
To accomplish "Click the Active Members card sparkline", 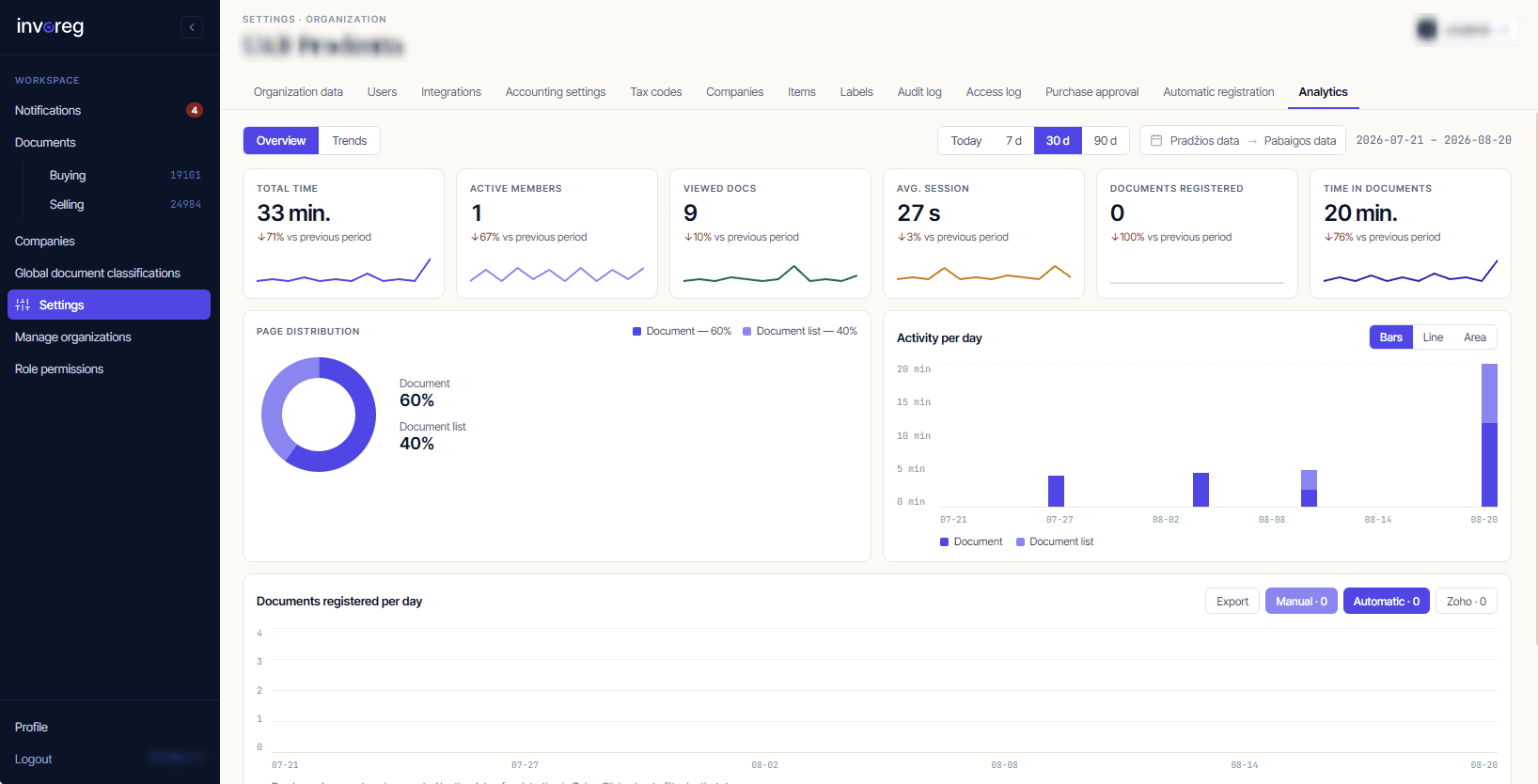I will click(x=557, y=274).
